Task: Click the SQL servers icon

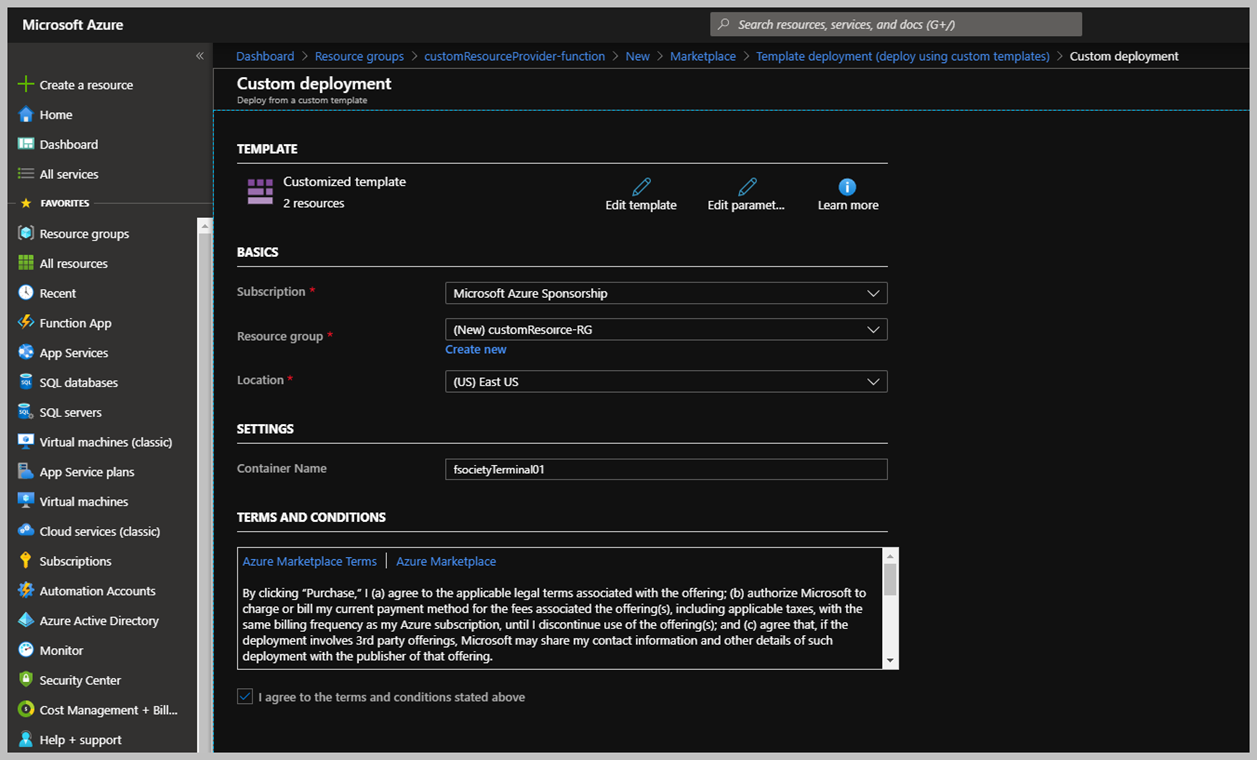Action: click(26, 412)
